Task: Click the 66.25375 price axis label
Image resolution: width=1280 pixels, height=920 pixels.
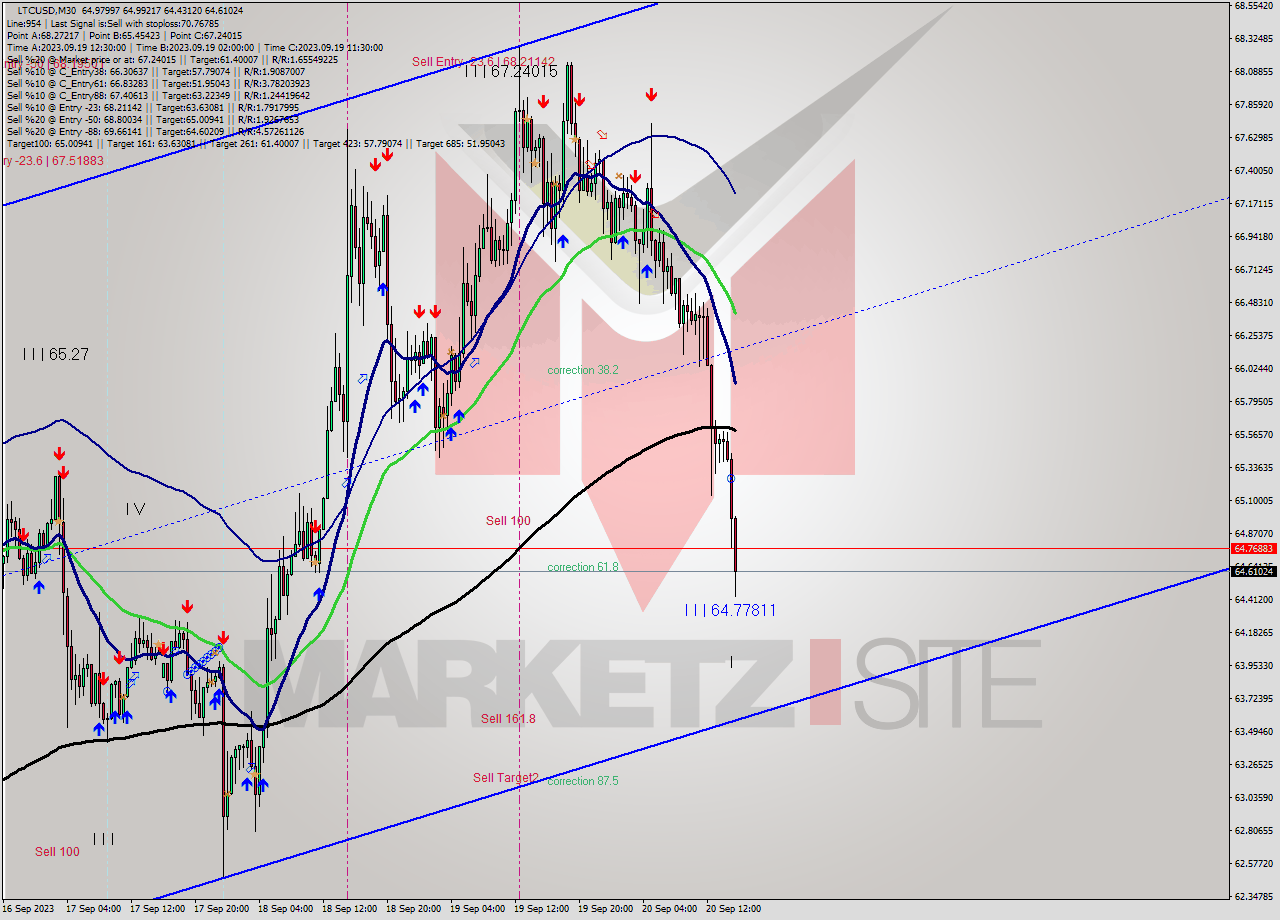Action: pyautogui.click(x=1253, y=336)
